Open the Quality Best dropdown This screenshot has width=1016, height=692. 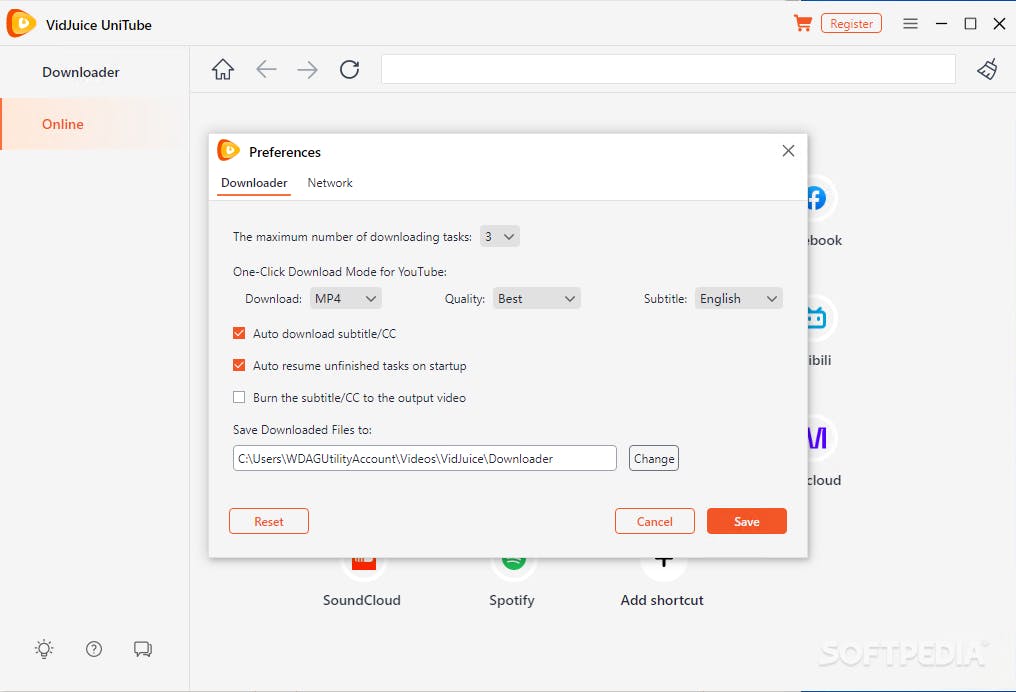pyautogui.click(x=537, y=299)
